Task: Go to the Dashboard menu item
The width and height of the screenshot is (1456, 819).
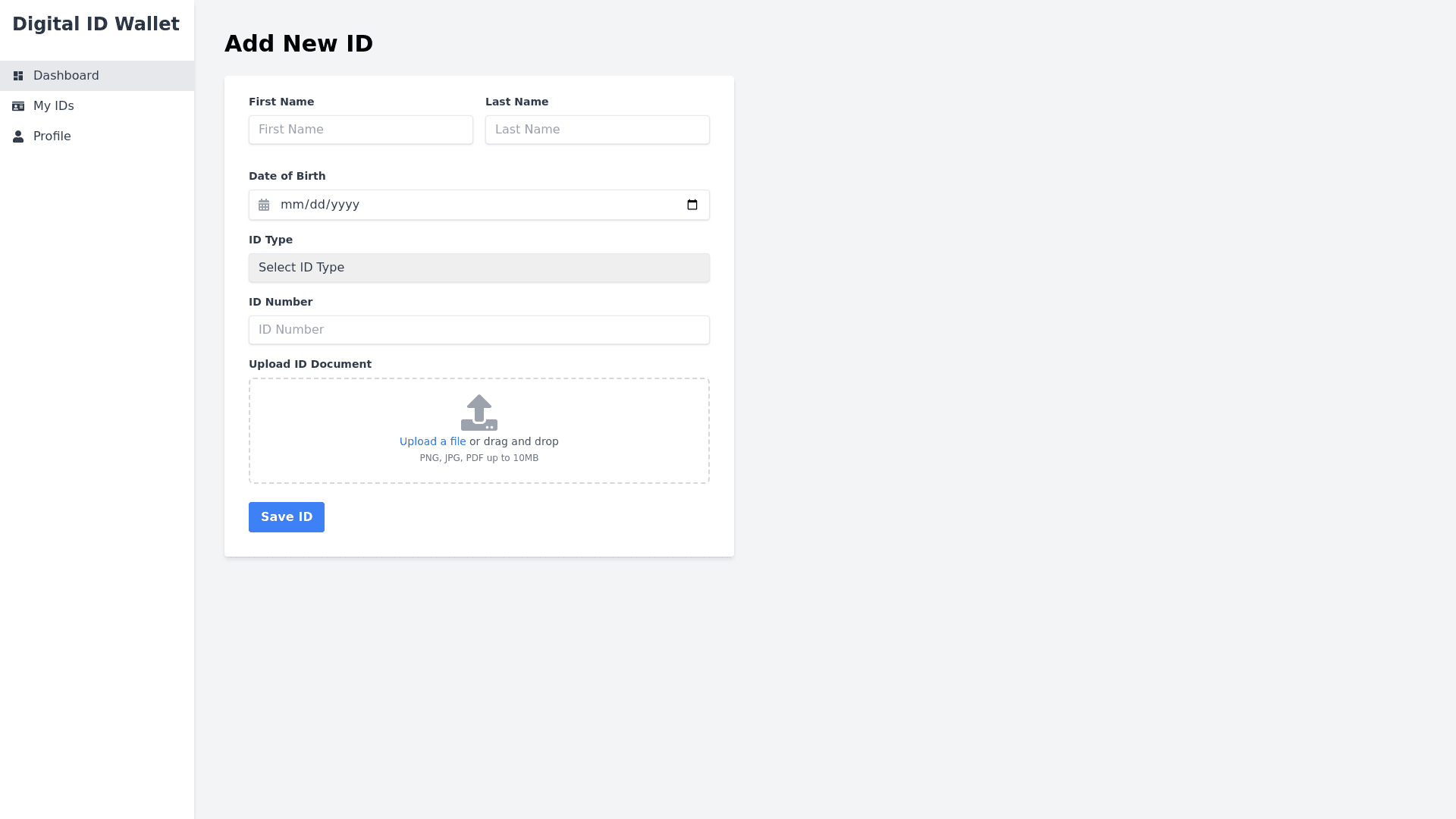Action: [x=66, y=76]
